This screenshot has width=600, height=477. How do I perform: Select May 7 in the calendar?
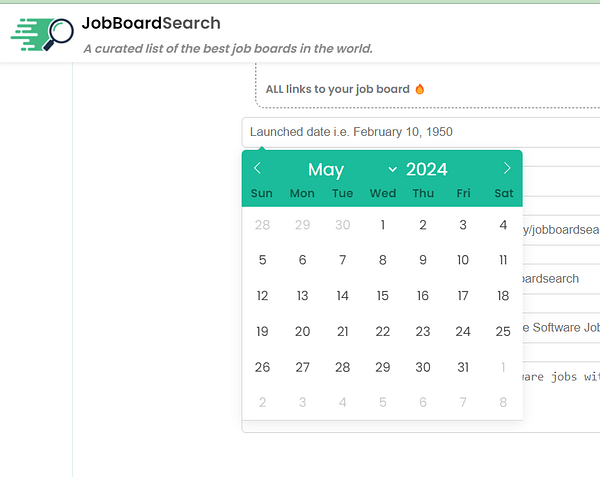[342, 260]
